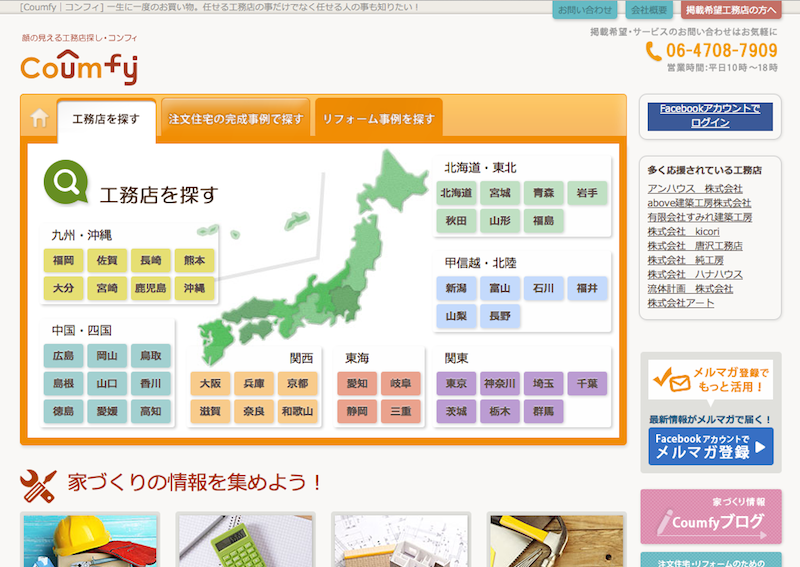Open link 株式会社 純工房
The height and width of the screenshot is (567, 800).
click(x=685, y=260)
